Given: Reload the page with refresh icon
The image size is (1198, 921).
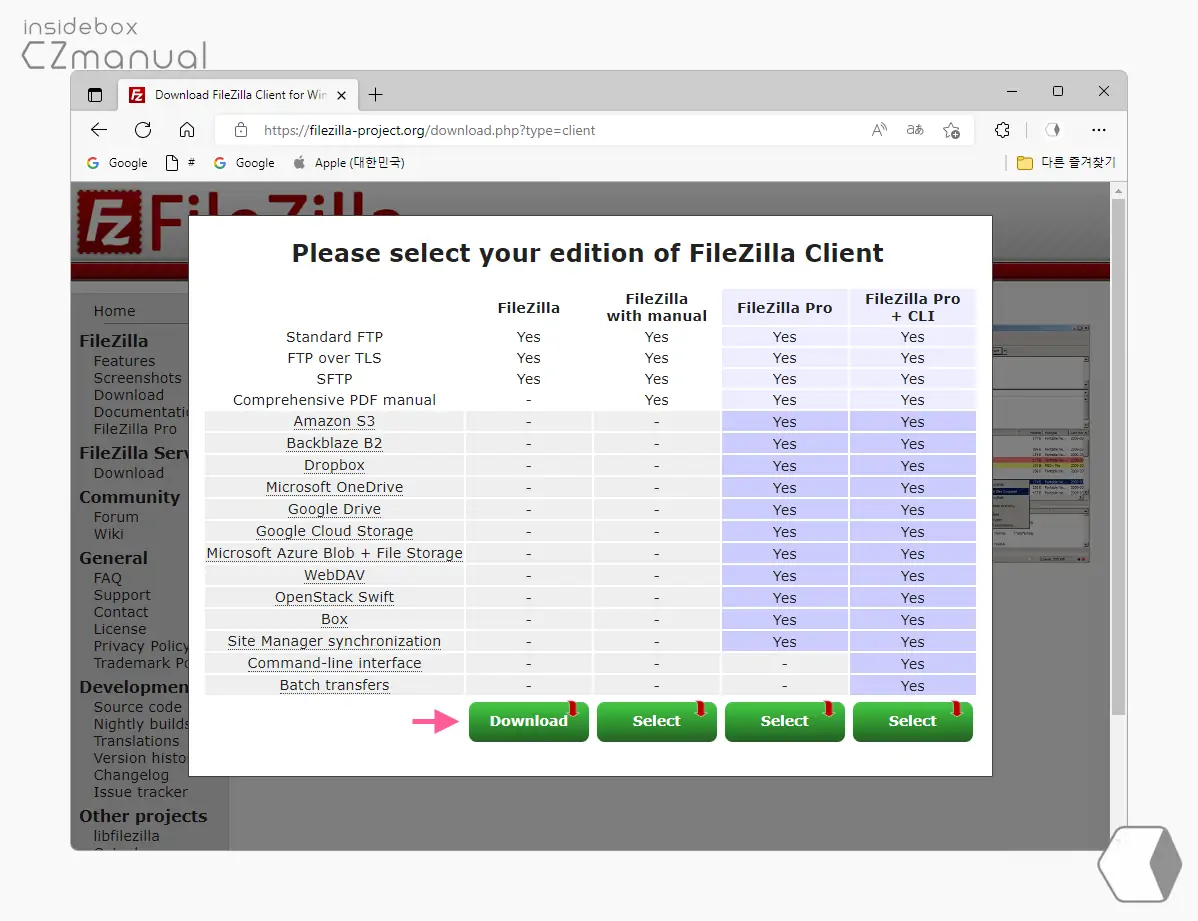Looking at the screenshot, I should point(143,130).
